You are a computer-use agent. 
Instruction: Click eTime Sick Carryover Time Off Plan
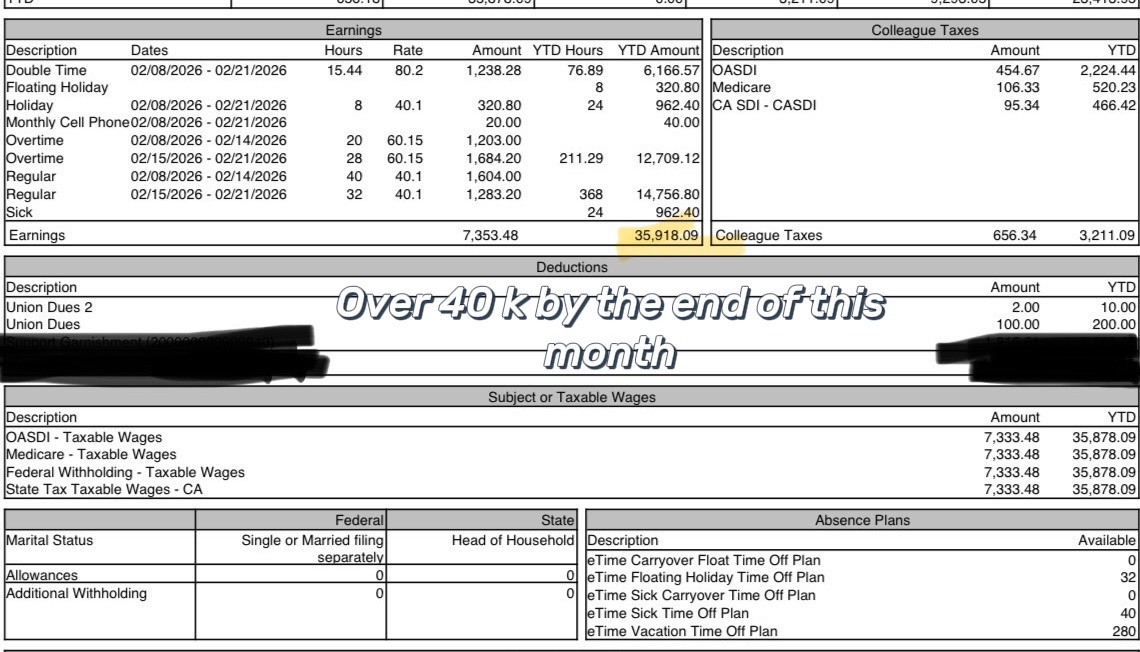[x=702, y=595]
